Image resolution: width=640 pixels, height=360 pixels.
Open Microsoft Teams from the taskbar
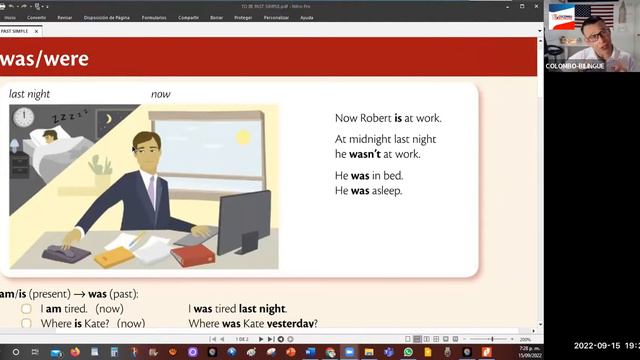click(389, 352)
